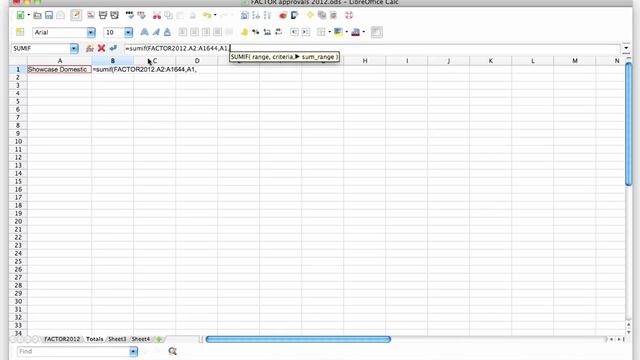Screen dimensions: 640x360
Task: Switch to Totals sheet tab
Action: pyautogui.click(x=94, y=339)
